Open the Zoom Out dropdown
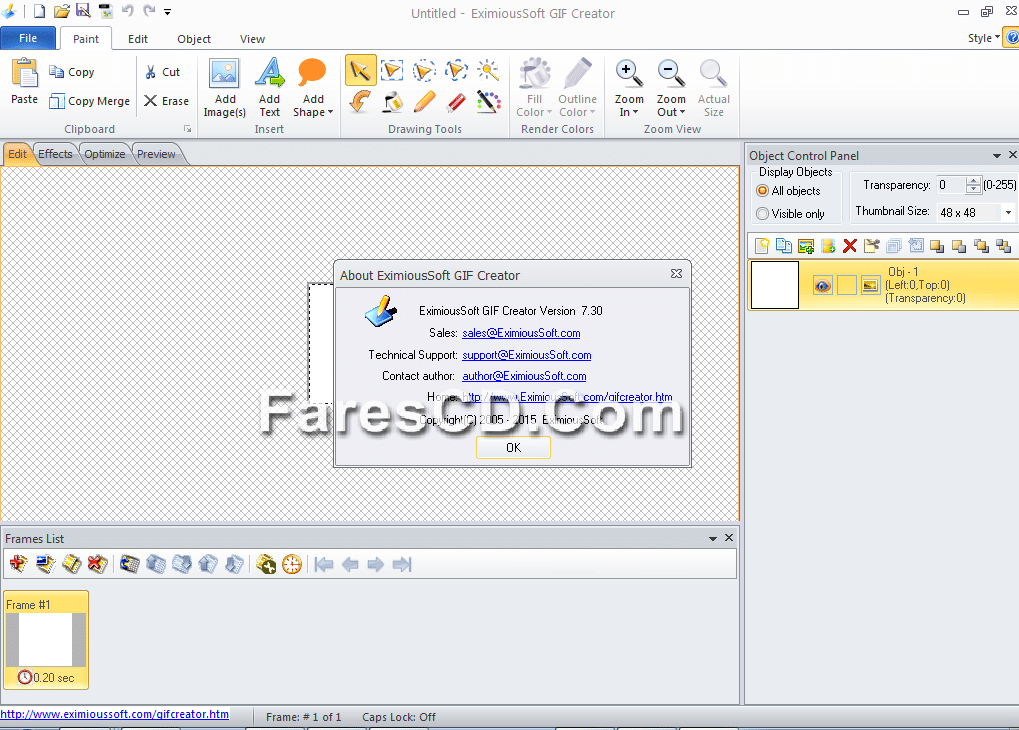This screenshot has height=730, width=1019. (x=671, y=112)
